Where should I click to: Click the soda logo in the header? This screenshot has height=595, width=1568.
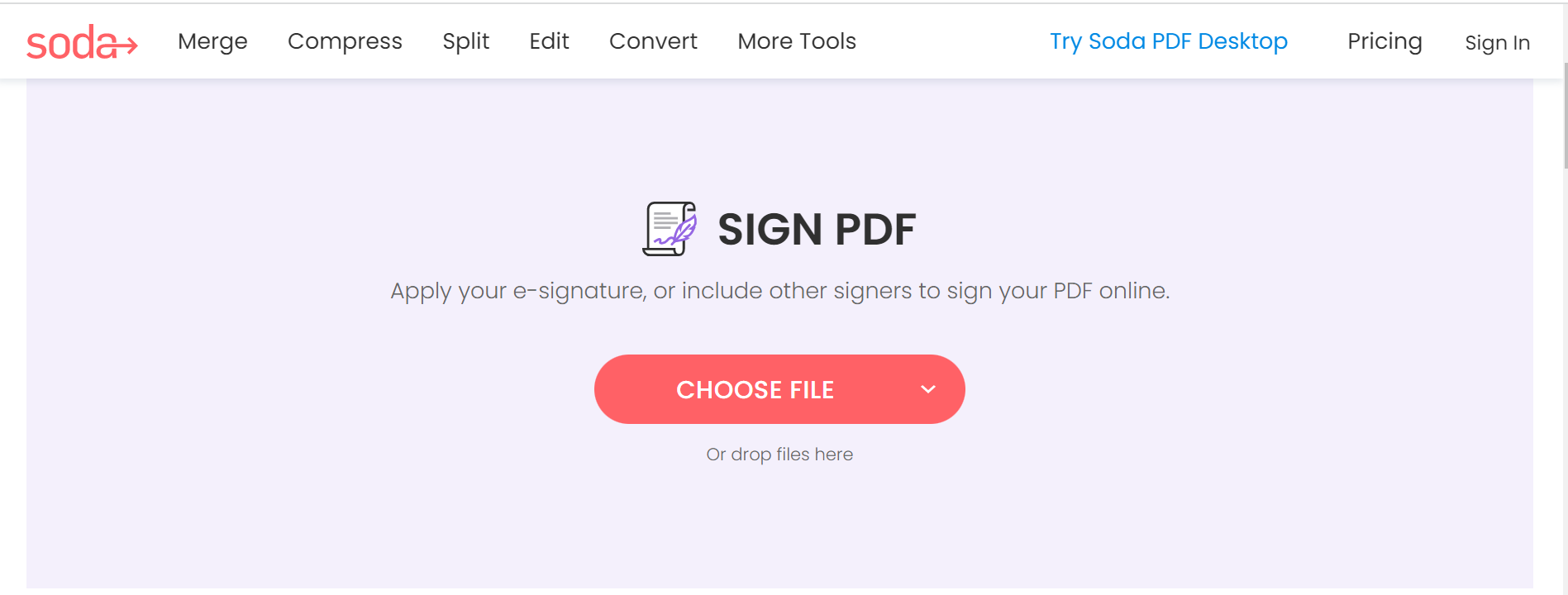click(82, 42)
